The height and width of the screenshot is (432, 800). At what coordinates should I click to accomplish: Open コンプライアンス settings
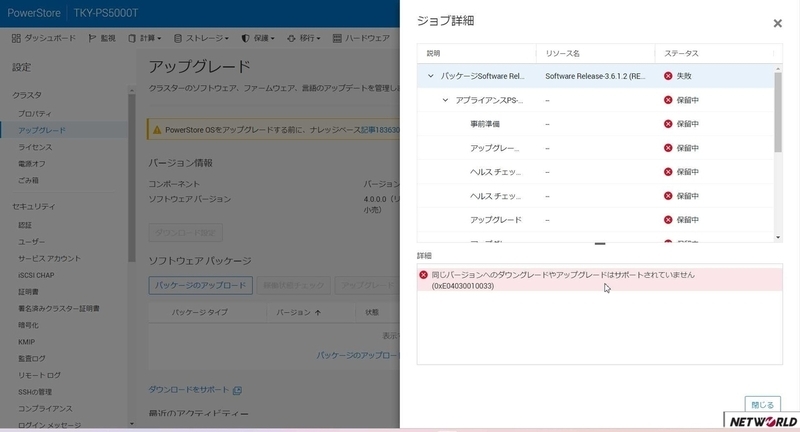click(x=45, y=409)
